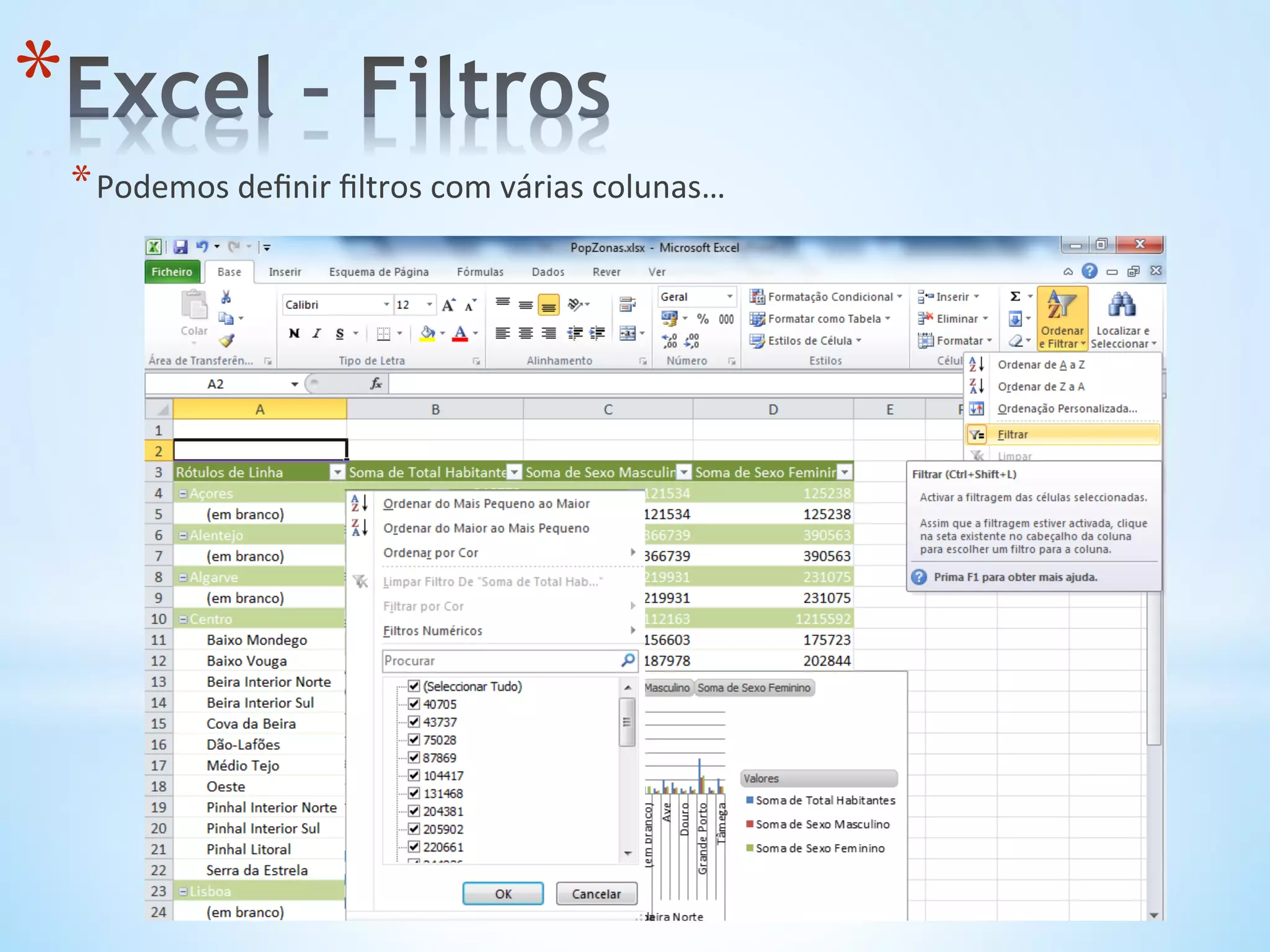The width and height of the screenshot is (1270, 952).
Task: Uncheck the 40705 value checkbox
Action: click(414, 704)
